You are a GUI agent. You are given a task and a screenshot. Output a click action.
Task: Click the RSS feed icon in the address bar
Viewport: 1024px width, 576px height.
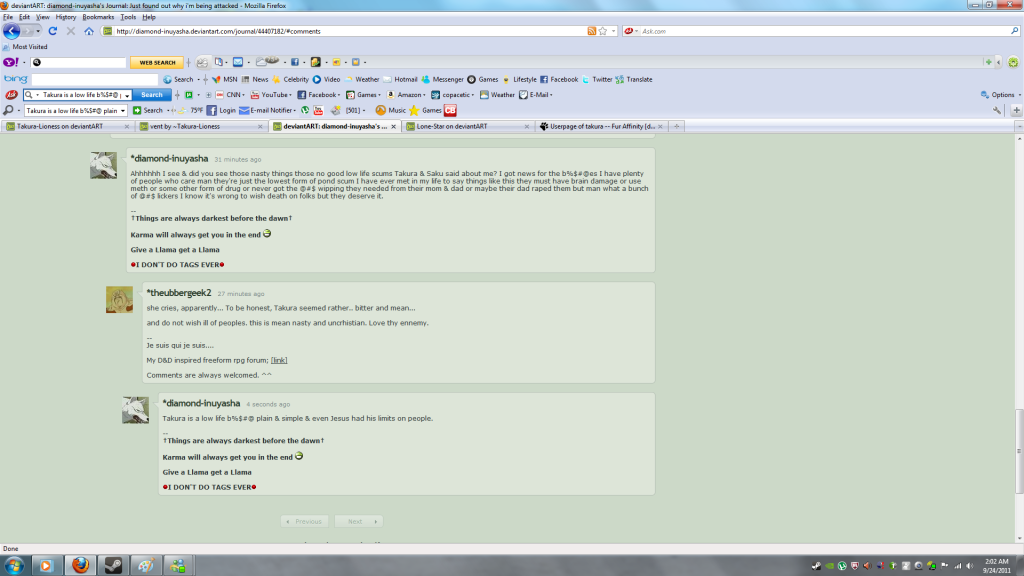[x=591, y=31]
